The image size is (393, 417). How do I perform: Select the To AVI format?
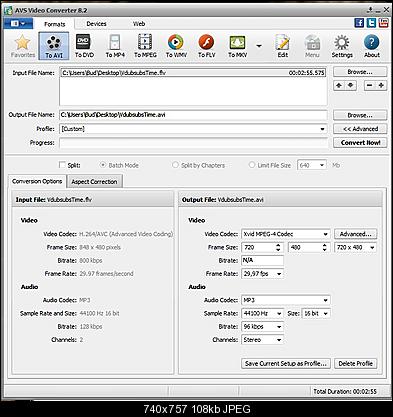54,46
